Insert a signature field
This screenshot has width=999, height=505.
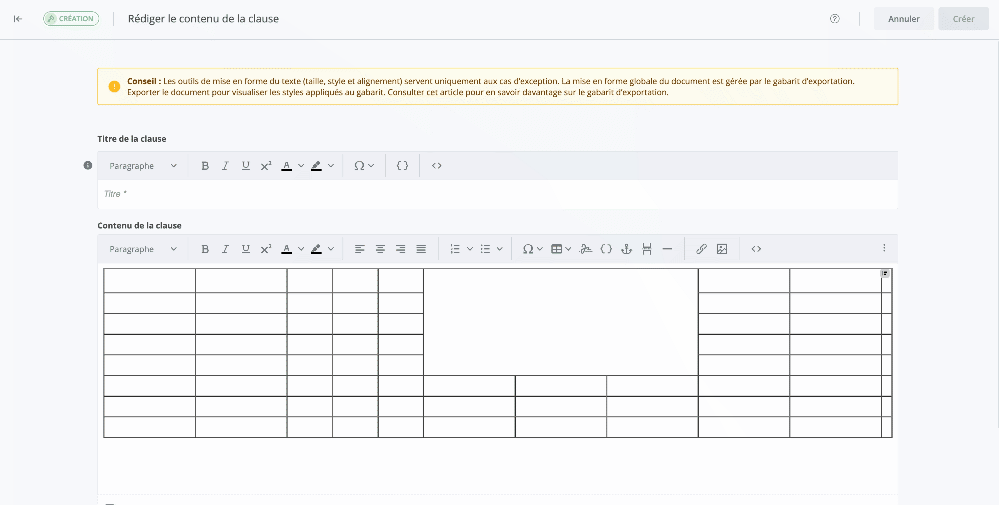coord(586,249)
